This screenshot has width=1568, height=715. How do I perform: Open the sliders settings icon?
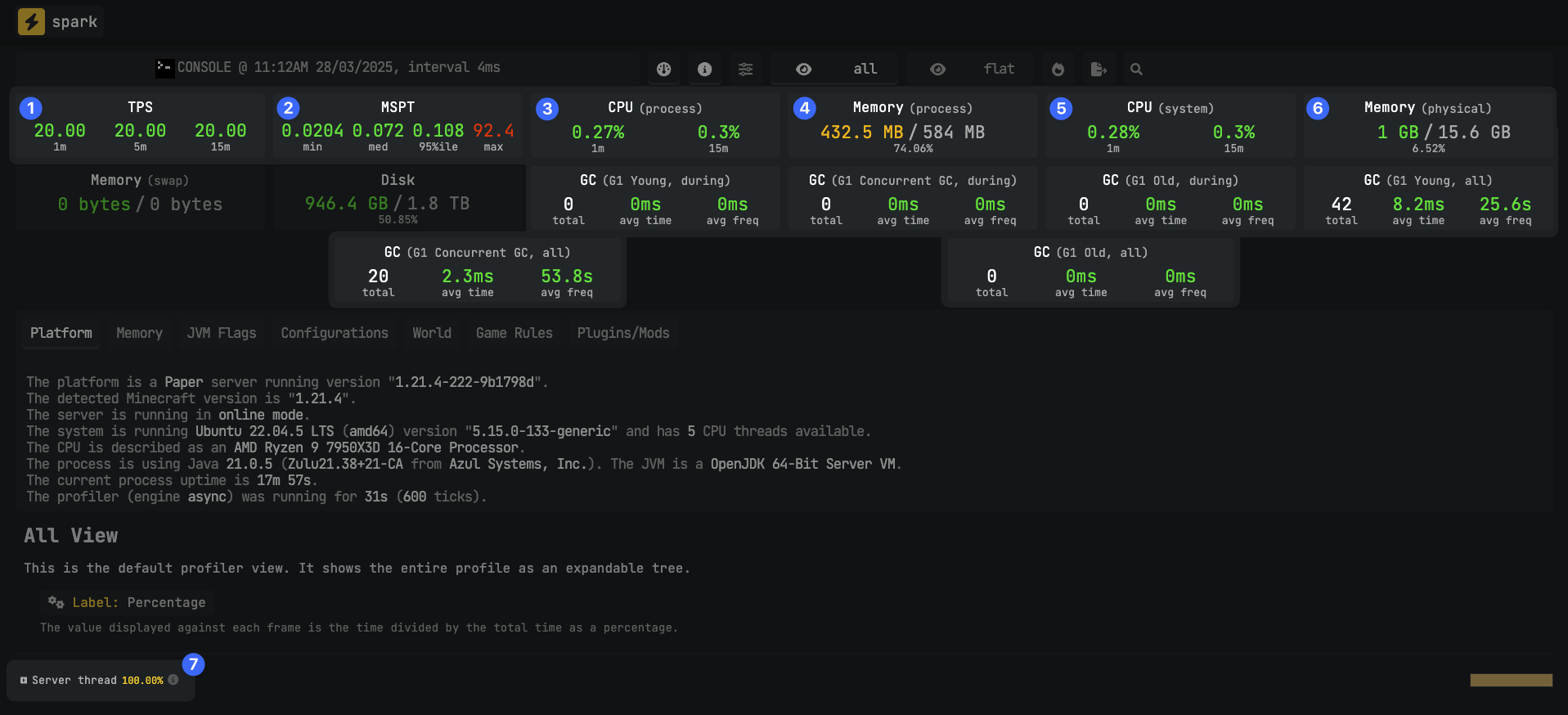tap(746, 70)
